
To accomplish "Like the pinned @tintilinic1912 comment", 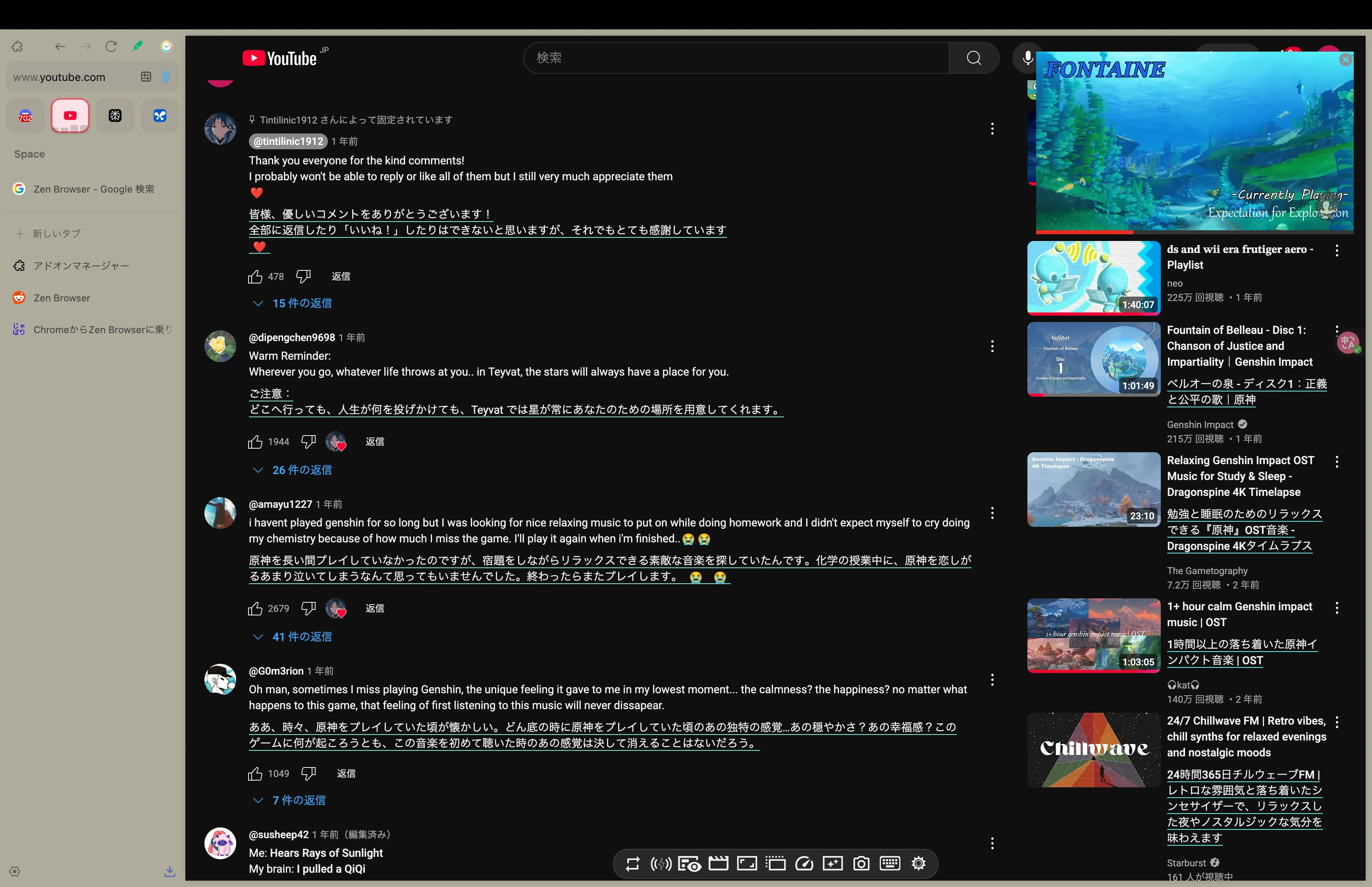I will [x=255, y=276].
